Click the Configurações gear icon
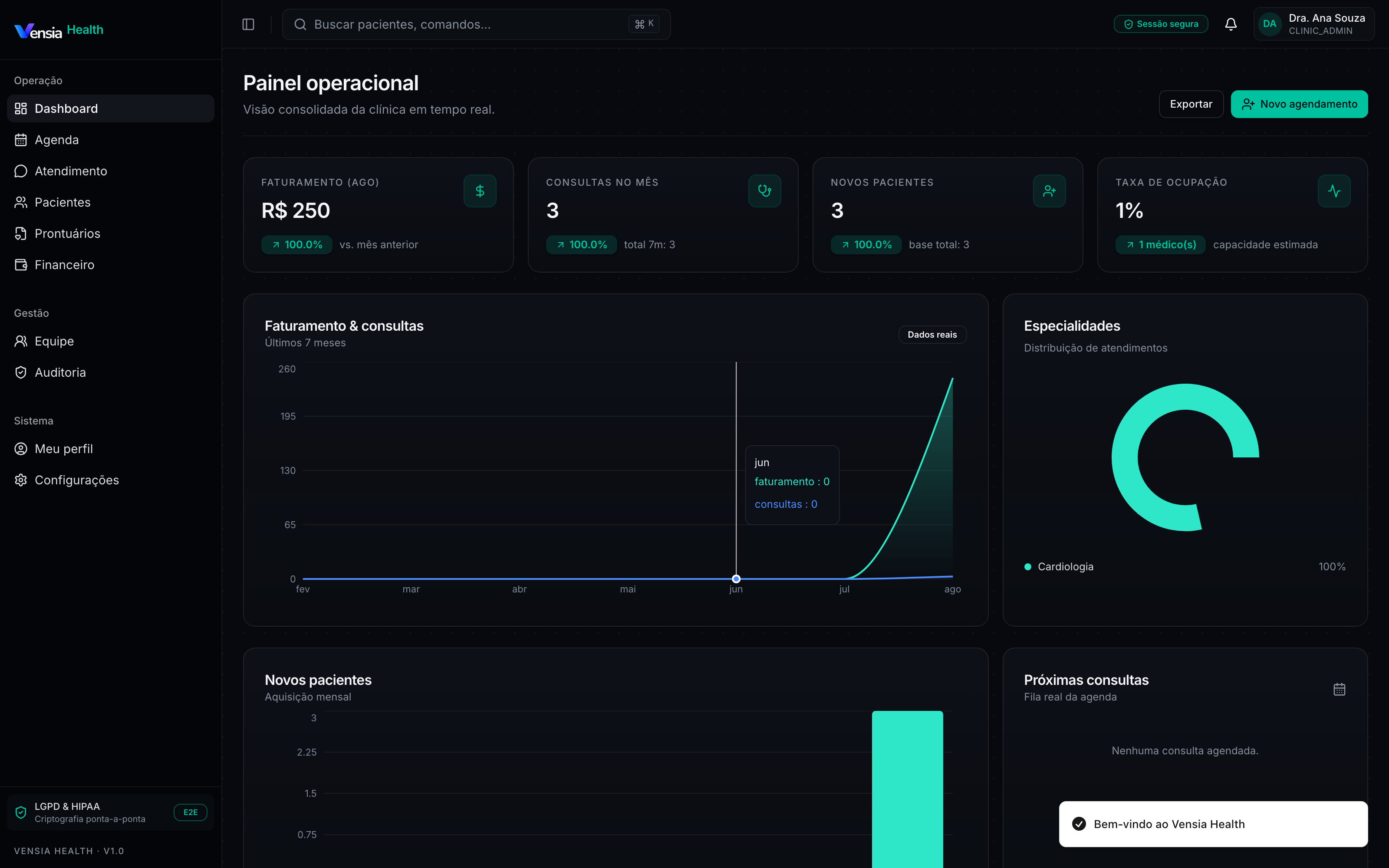This screenshot has height=868, width=1389. click(21, 480)
